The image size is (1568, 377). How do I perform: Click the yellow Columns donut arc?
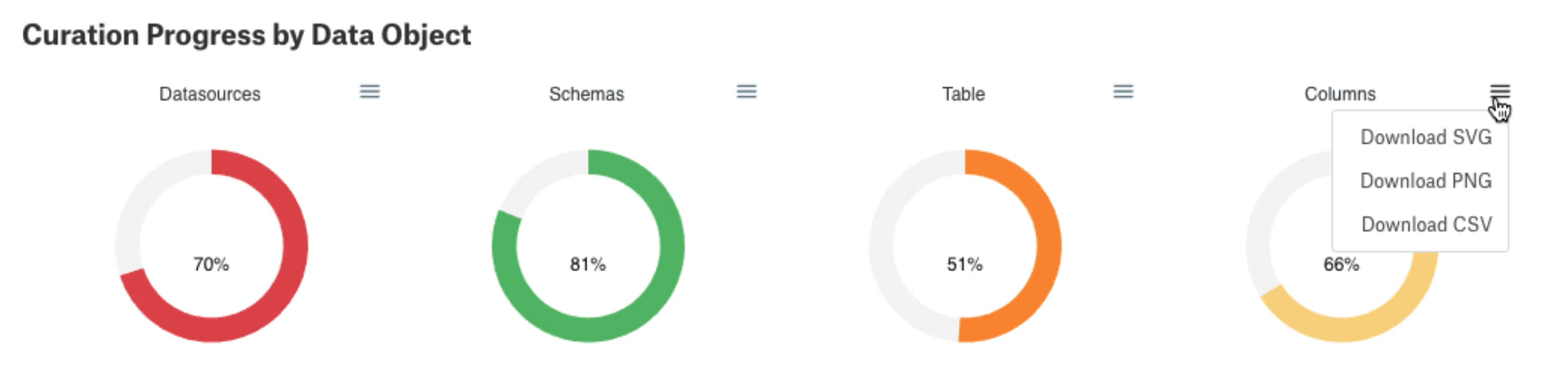[x=1342, y=329]
